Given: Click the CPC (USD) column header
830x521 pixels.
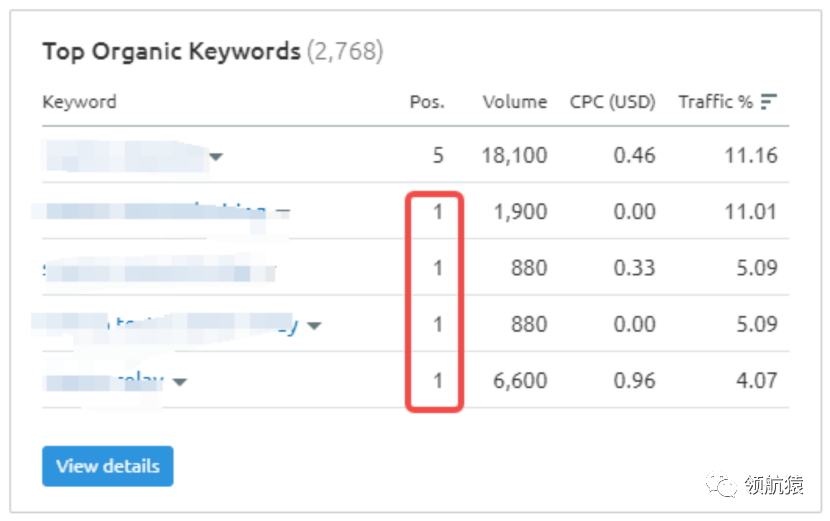Looking at the screenshot, I should (612, 102).
